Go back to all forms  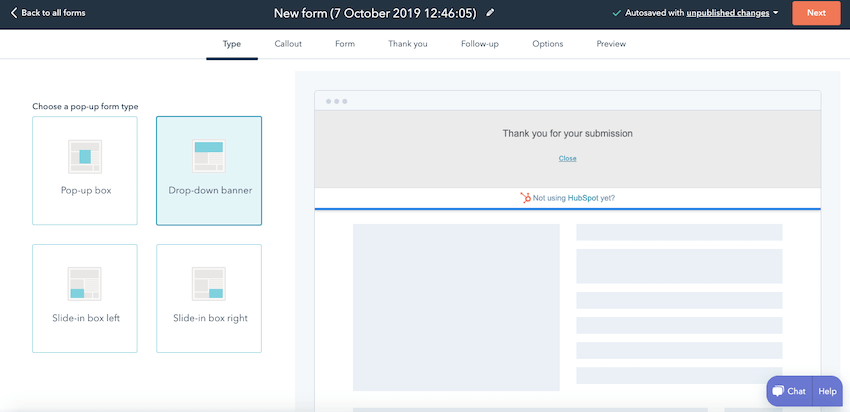coord(48,12)
